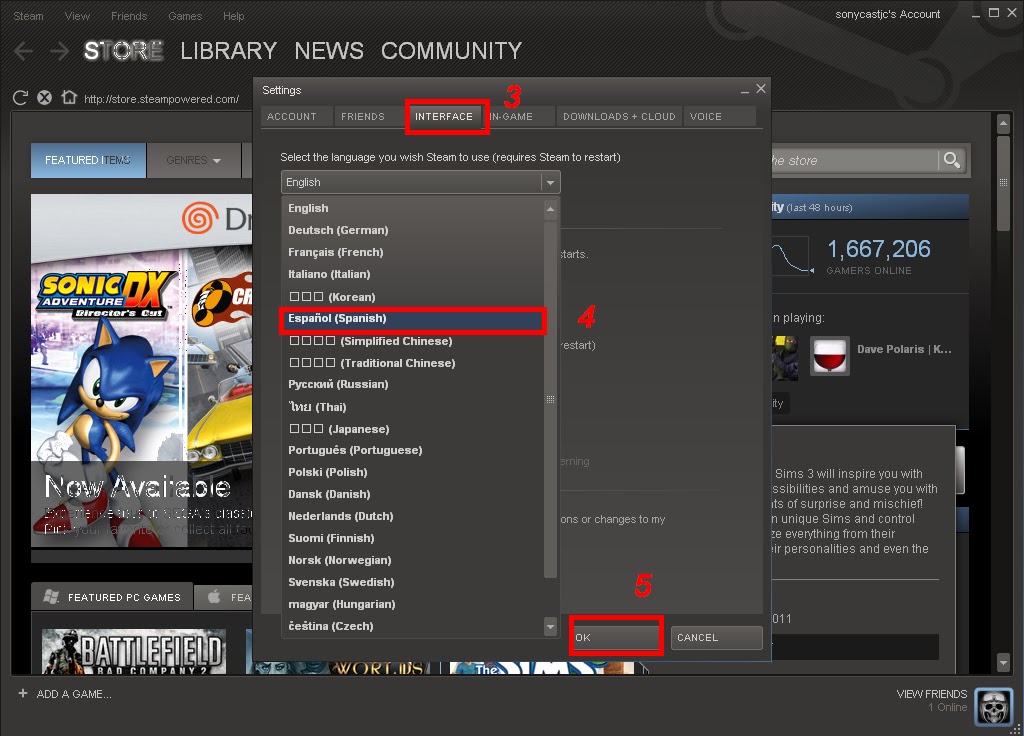
Task: Close the Settings dialog with X
Action: 761,88
